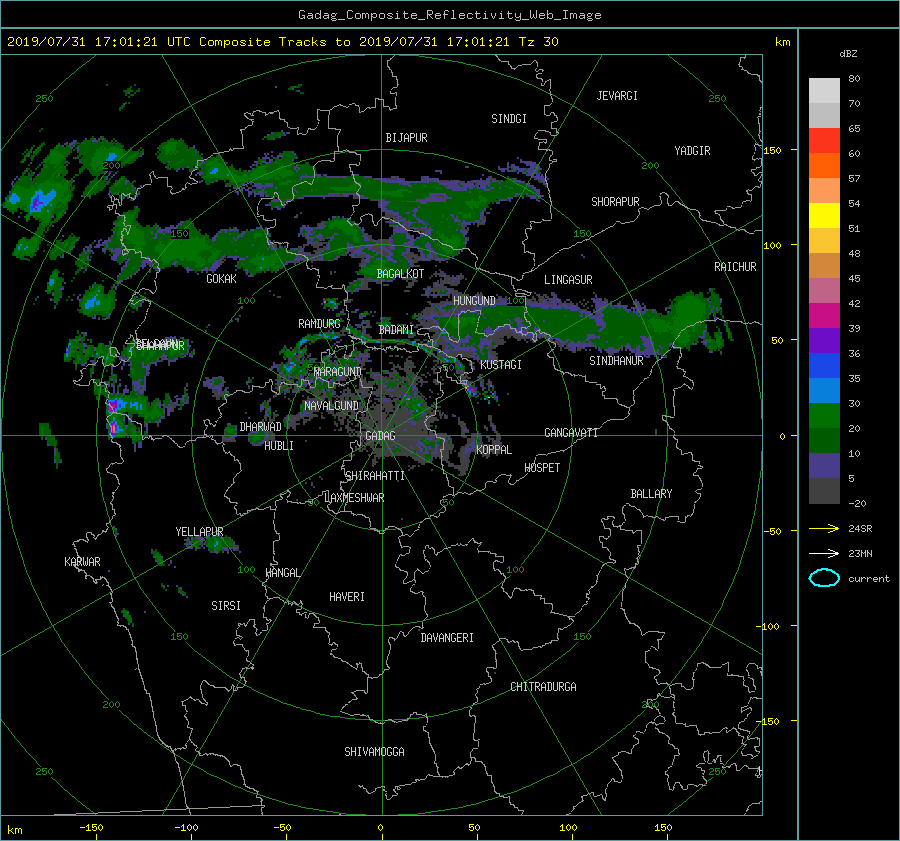Select the magenta 39-42 dBZ color swatch
This screenshot has height=841, width=900.
824,316
